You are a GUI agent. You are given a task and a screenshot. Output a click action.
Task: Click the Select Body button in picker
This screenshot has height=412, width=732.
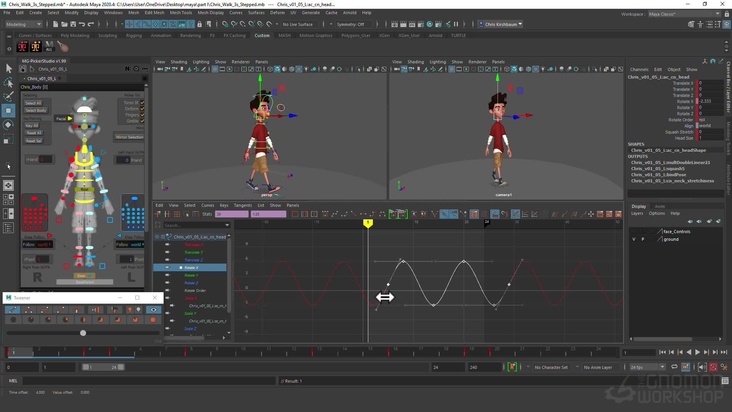(36, 111)
